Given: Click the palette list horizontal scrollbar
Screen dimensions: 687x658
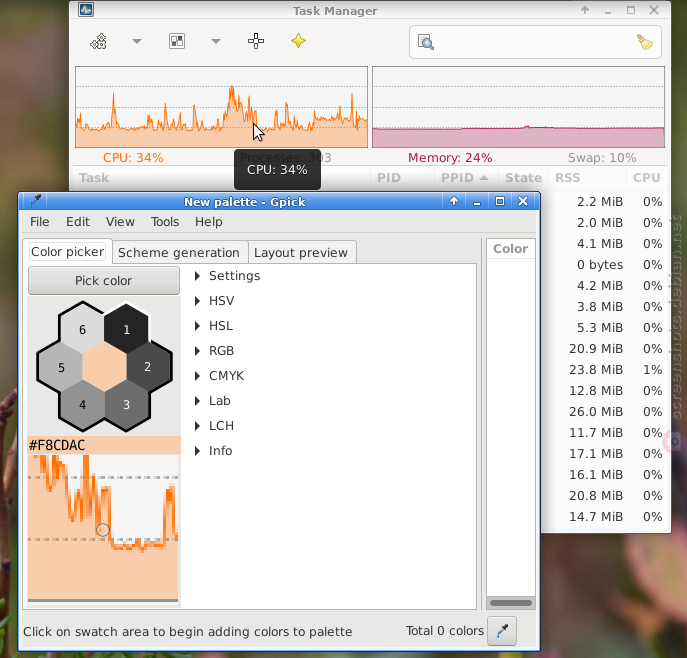Looking at the screenshot, I should [x=510, y=603].
